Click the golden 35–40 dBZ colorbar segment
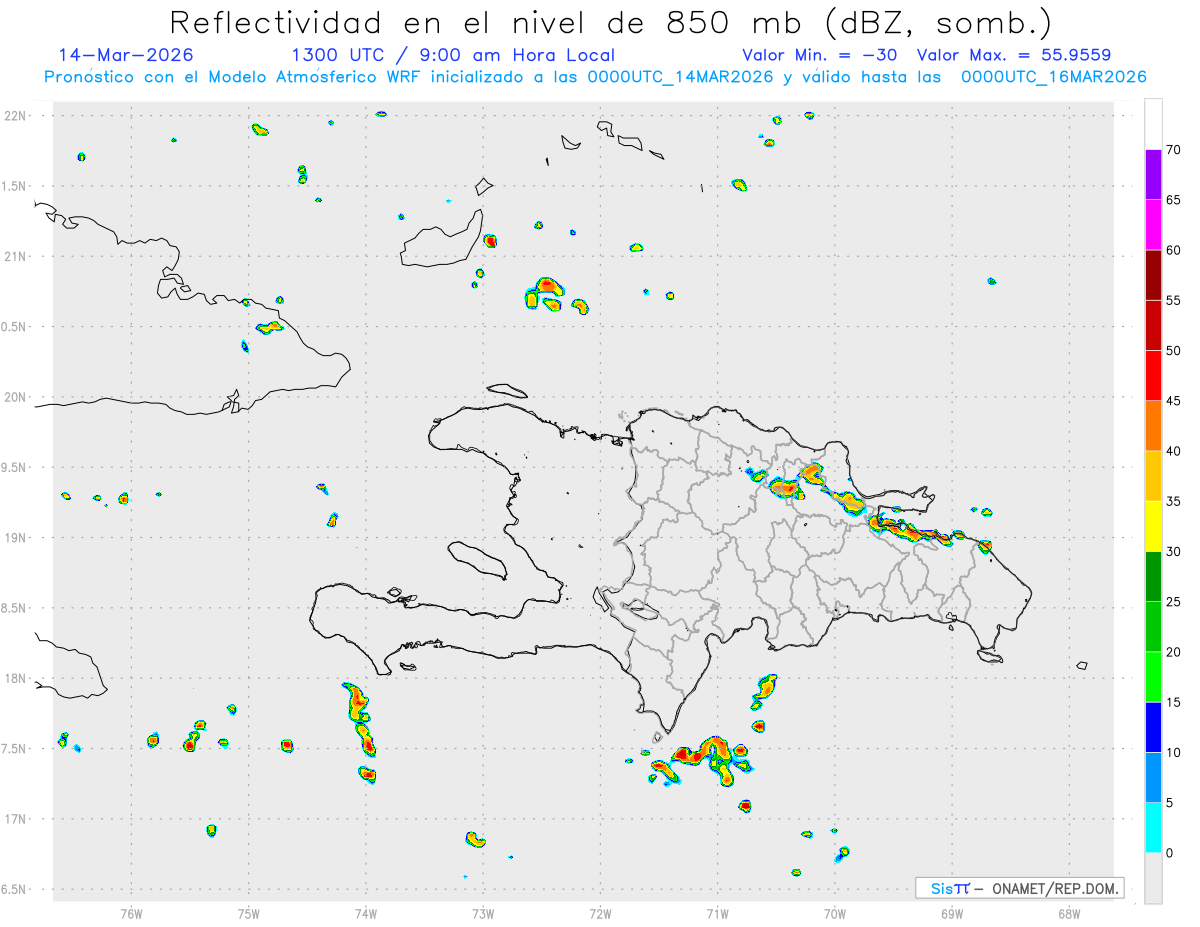Image resolution: width=1200 pixels, height=927 pixels. pyautogui.click(x=1153, y=476)
